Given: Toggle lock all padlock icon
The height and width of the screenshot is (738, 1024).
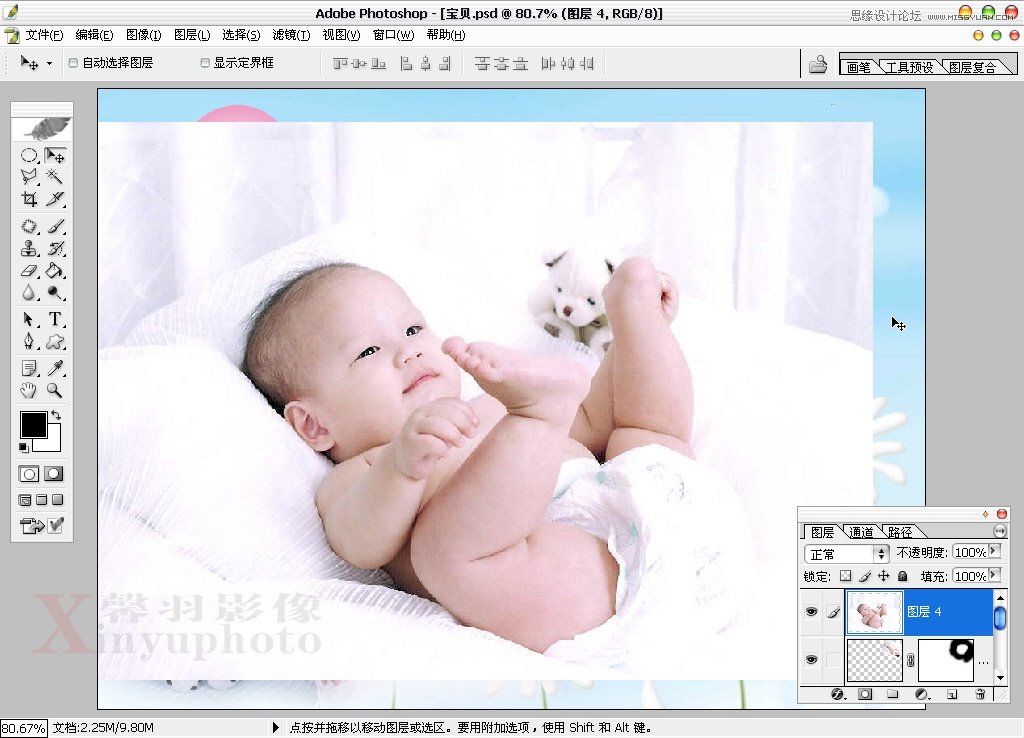Looking at the screenshot, I should tap(903, 576).
